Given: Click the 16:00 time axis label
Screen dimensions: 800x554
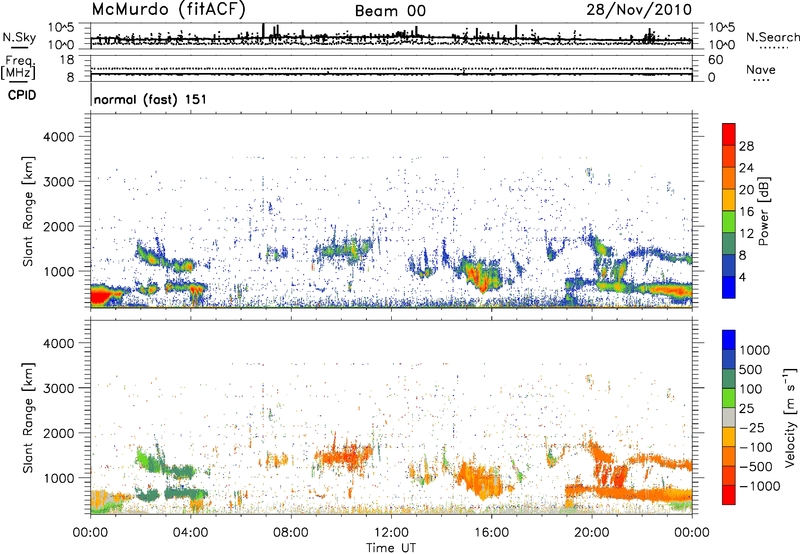Looking at the screenshot, I should 491,533.
